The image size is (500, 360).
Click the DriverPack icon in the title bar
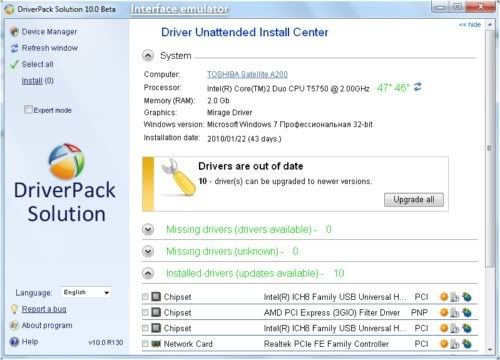point(9,9)
